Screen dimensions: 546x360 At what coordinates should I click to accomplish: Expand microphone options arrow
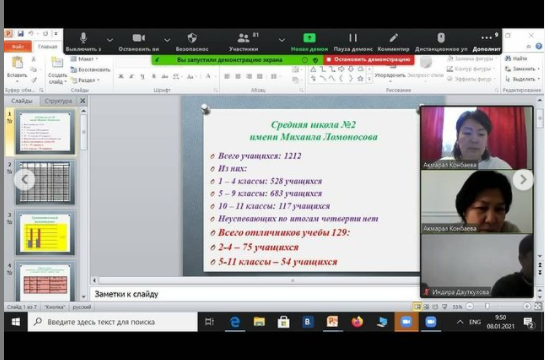(110, 40)
